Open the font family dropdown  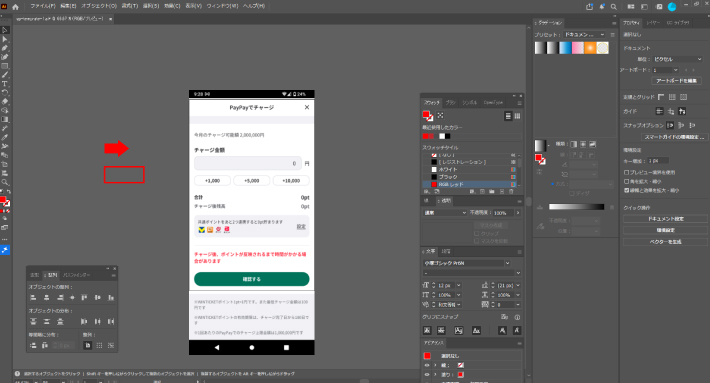coord(467,263)
